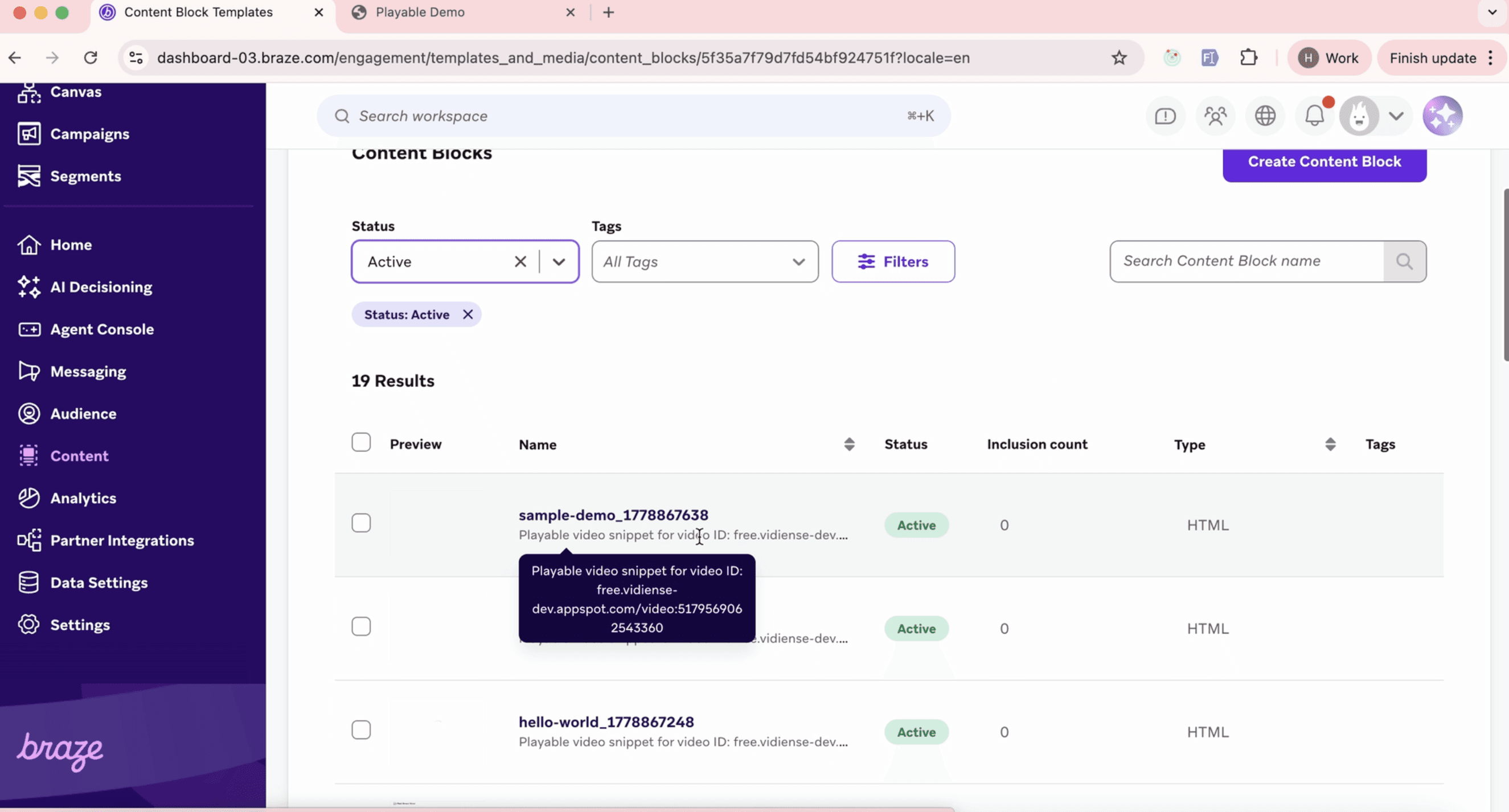The image size is (1509, 812).
Task: Select Content in the sidebar
Action: point(63,456)
